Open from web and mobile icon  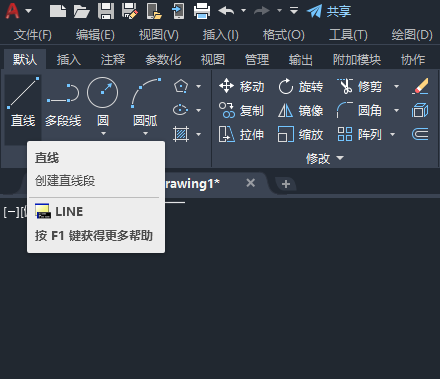154,11
